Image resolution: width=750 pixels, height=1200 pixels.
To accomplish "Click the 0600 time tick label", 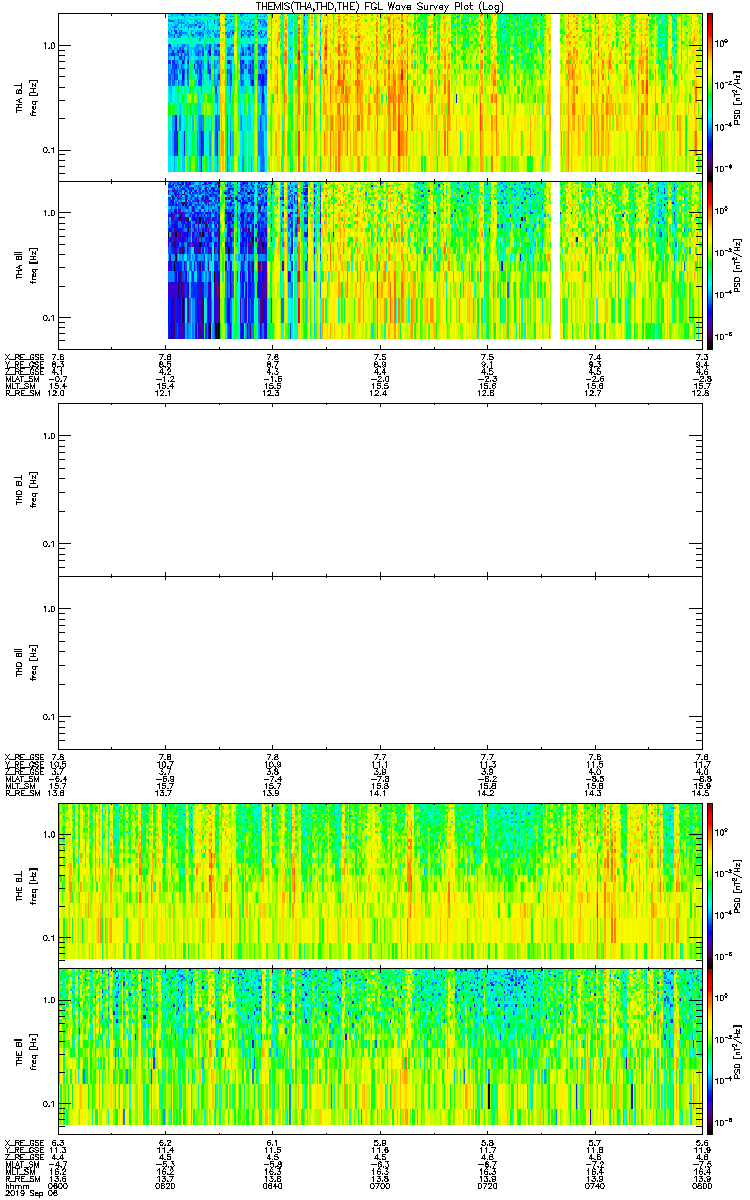I will [x=58, y=1184].
